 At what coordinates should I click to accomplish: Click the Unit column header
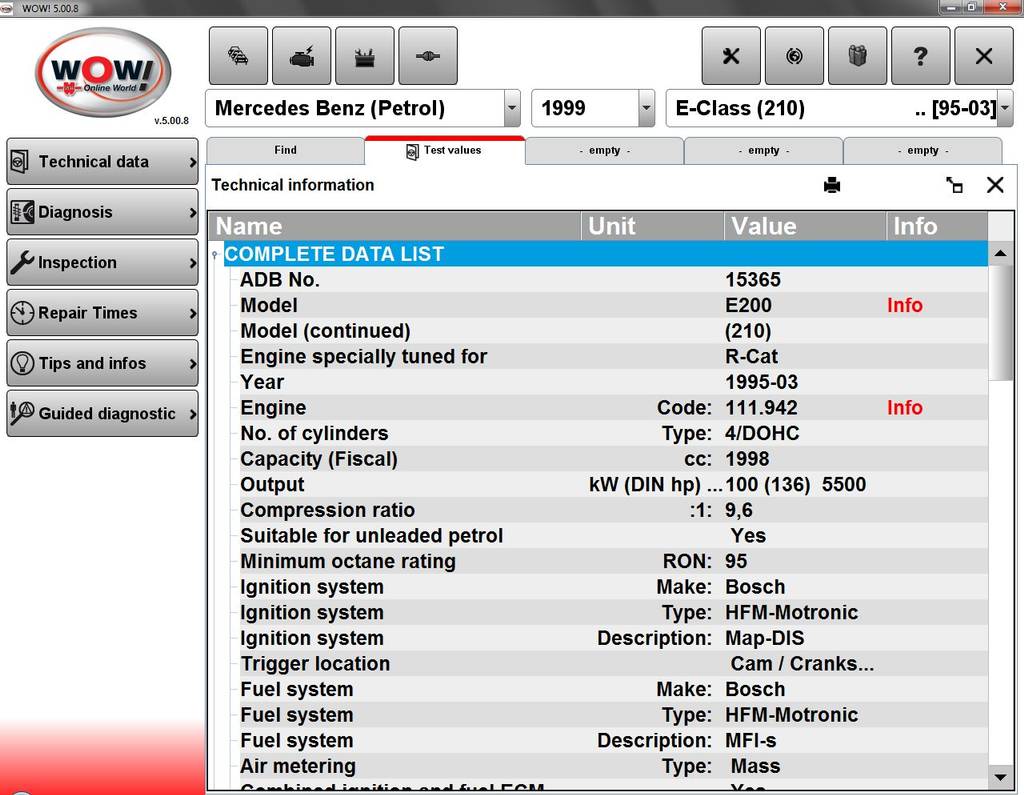[x=652, y=226]
